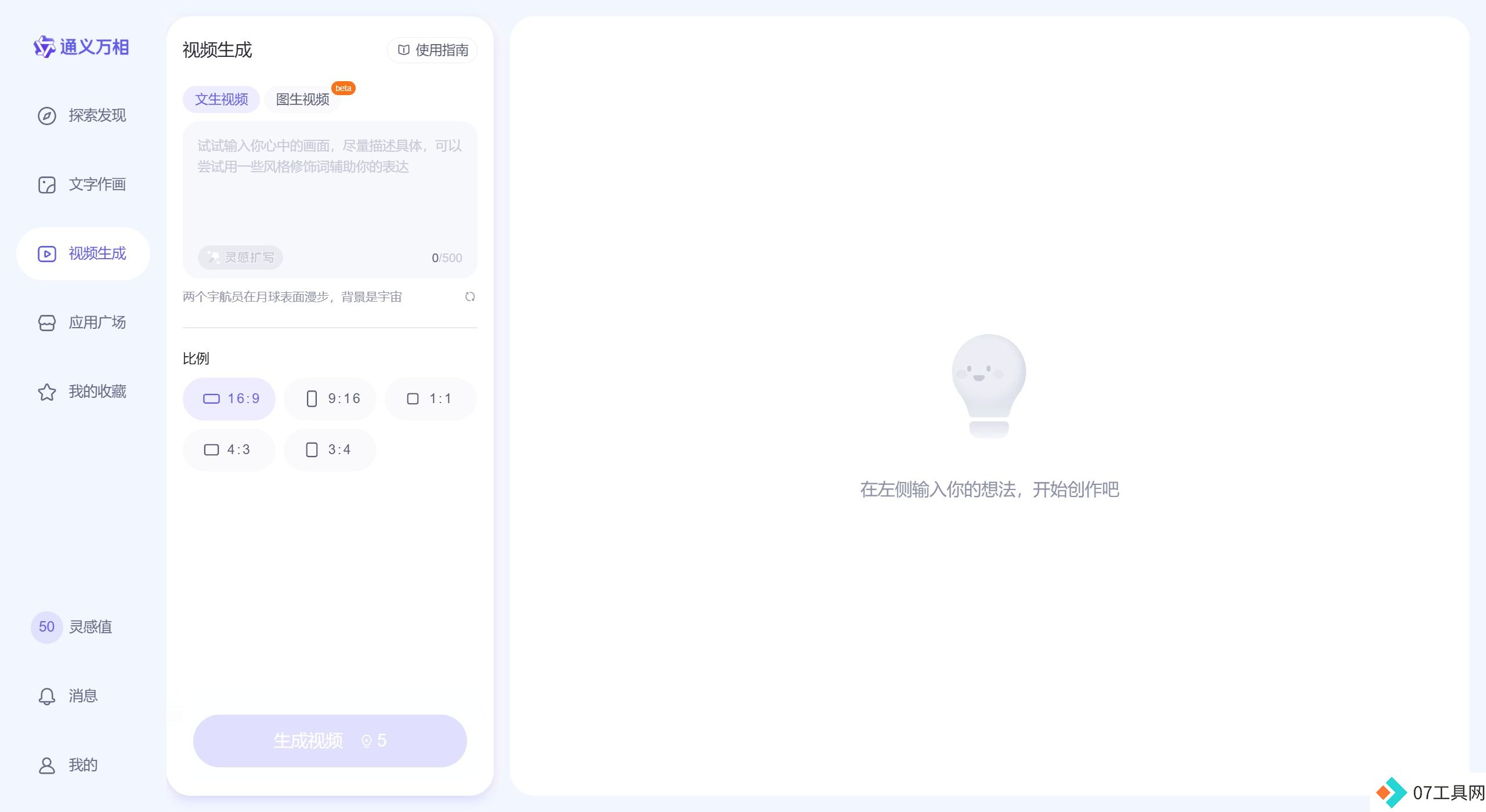
Task: Open 探索发现 in the sidebar
Action: 83,115
